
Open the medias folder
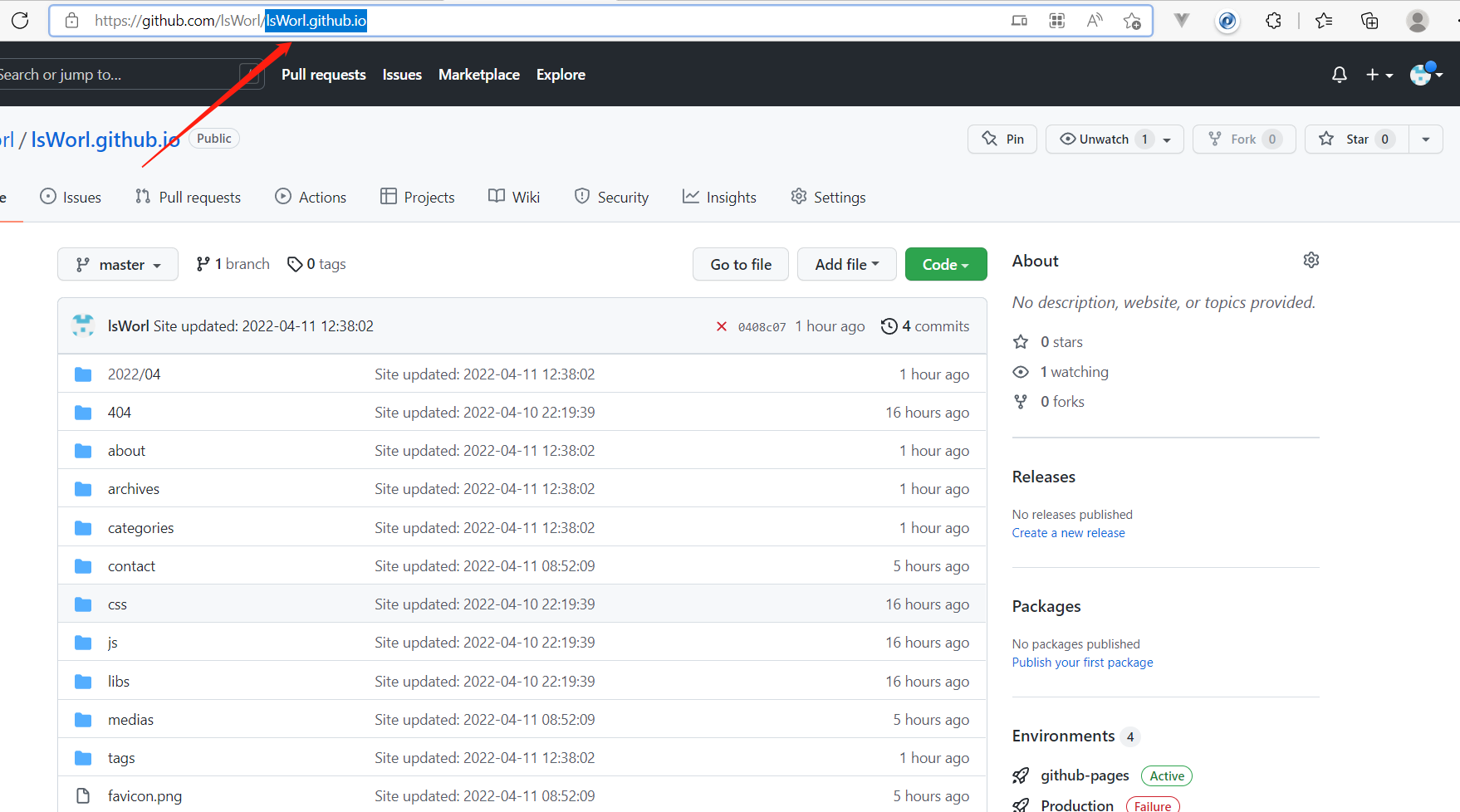(130, 720)
